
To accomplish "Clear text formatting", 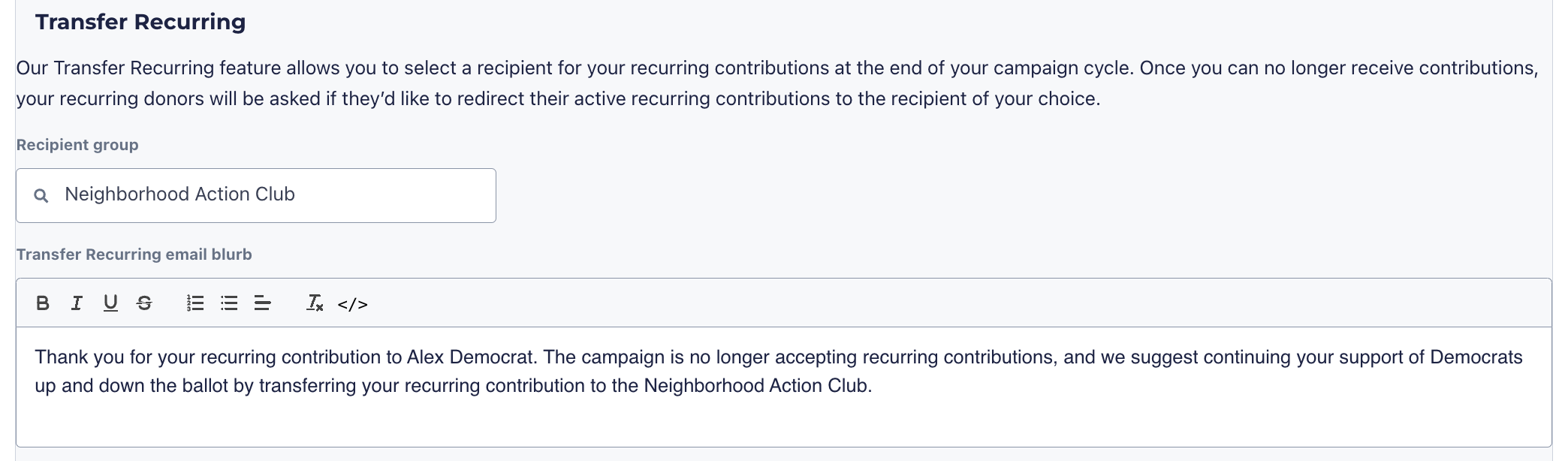I will (315, 303).
